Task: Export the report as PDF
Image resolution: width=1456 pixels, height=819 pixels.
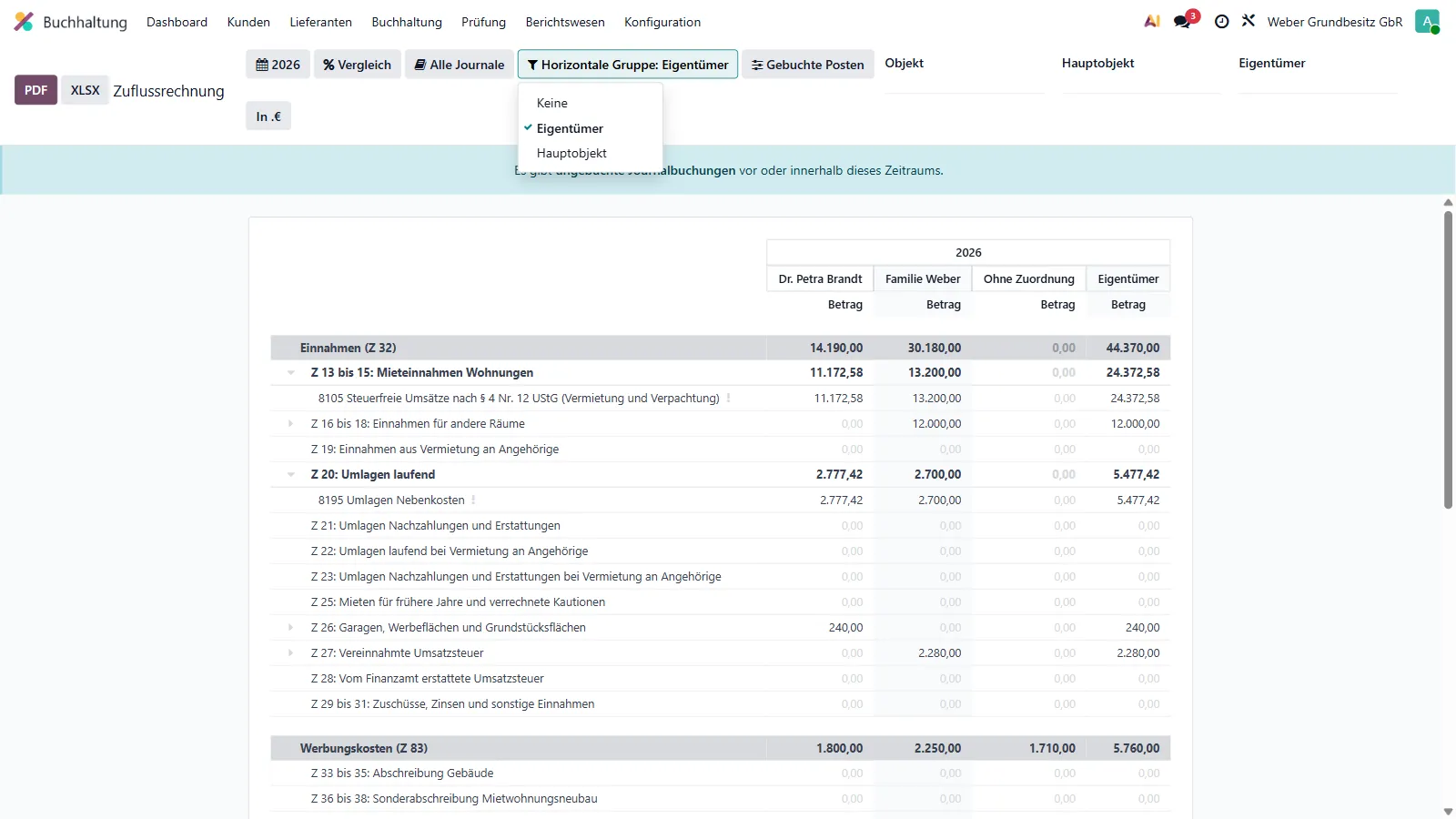Action: point(36,90)
